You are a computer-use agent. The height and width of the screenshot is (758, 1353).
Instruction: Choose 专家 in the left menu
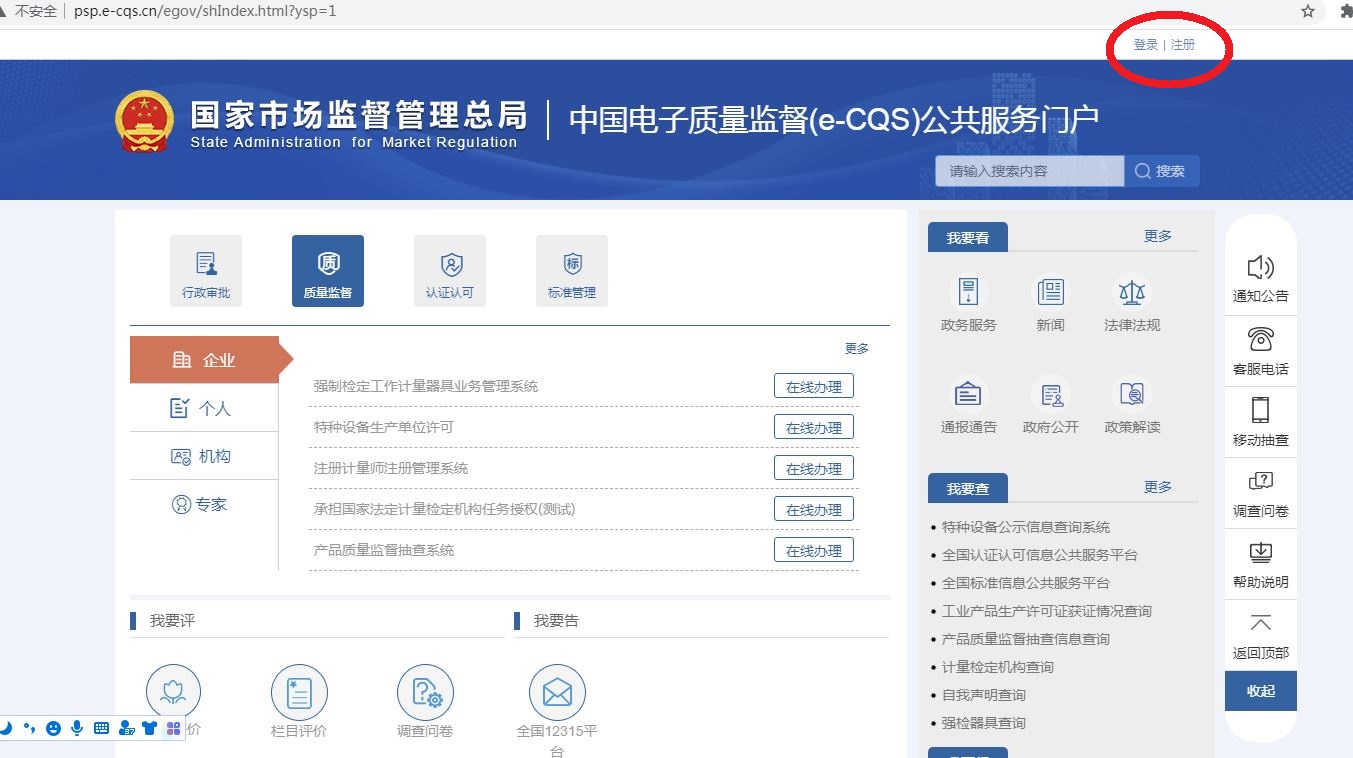tap(203, 504)
